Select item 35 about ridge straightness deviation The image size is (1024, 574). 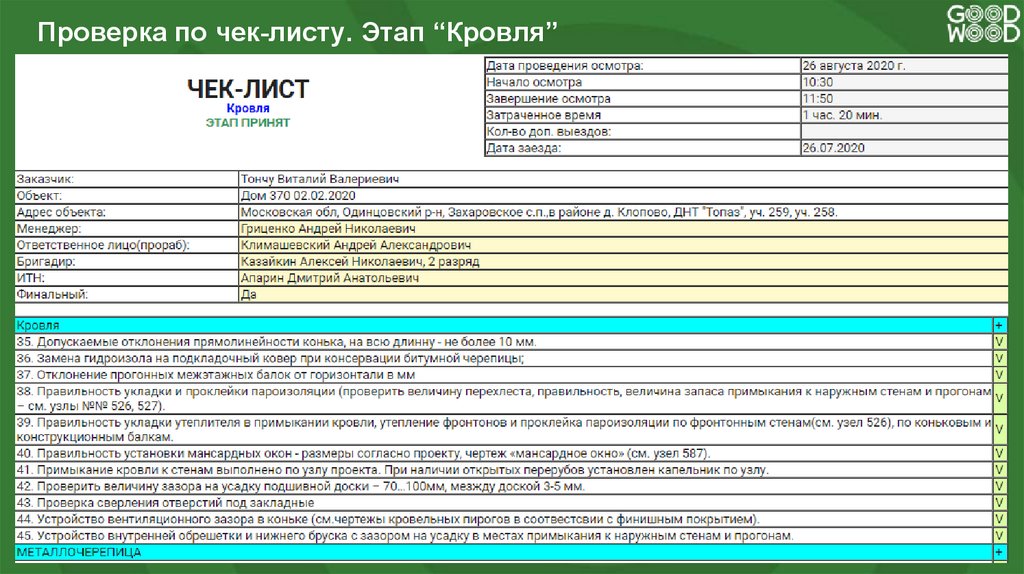pyautogui.click(x=504, y=342)
